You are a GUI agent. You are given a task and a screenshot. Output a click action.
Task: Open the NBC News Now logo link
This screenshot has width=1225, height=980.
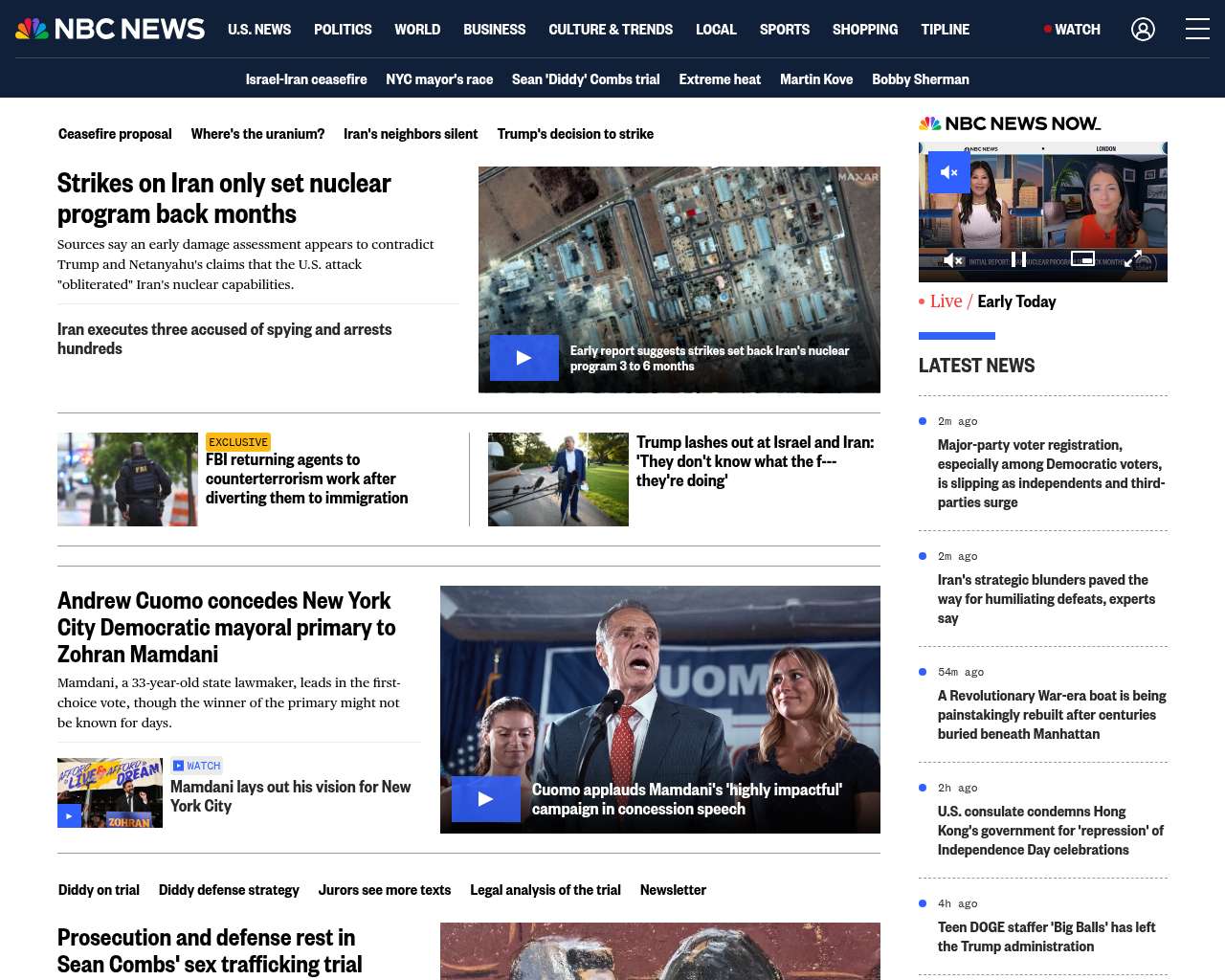[1010, 123]
